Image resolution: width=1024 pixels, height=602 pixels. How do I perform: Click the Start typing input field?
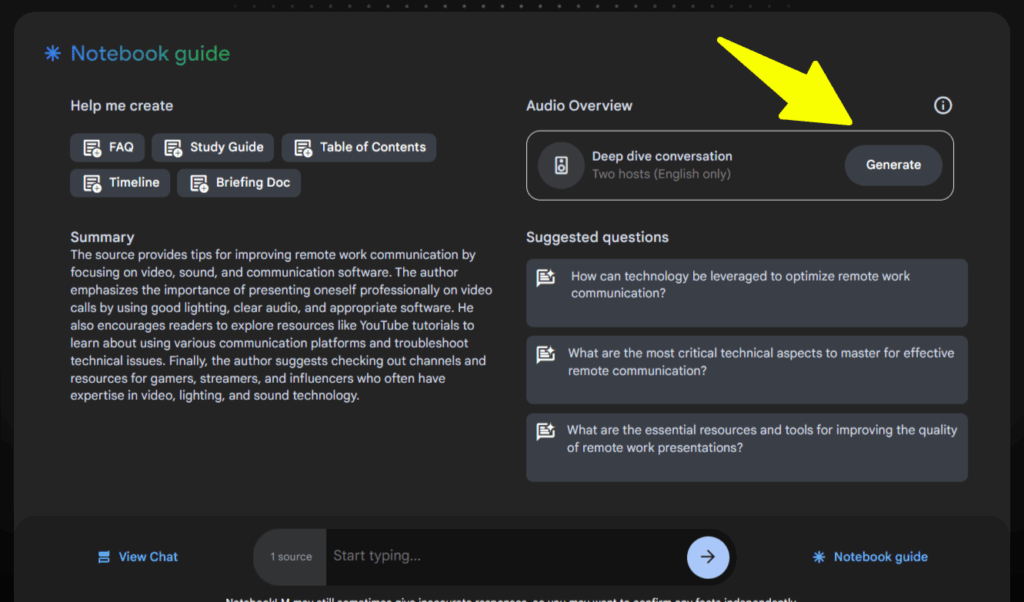click(x=500, y=556)
